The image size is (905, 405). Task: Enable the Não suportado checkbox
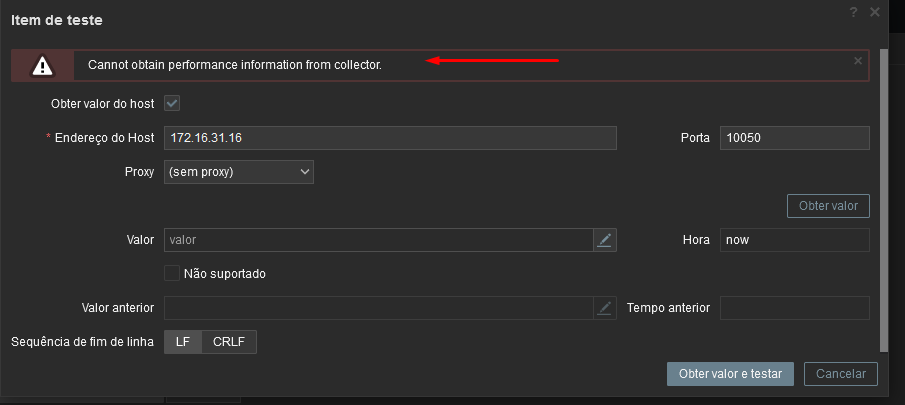tap(172, 273)
